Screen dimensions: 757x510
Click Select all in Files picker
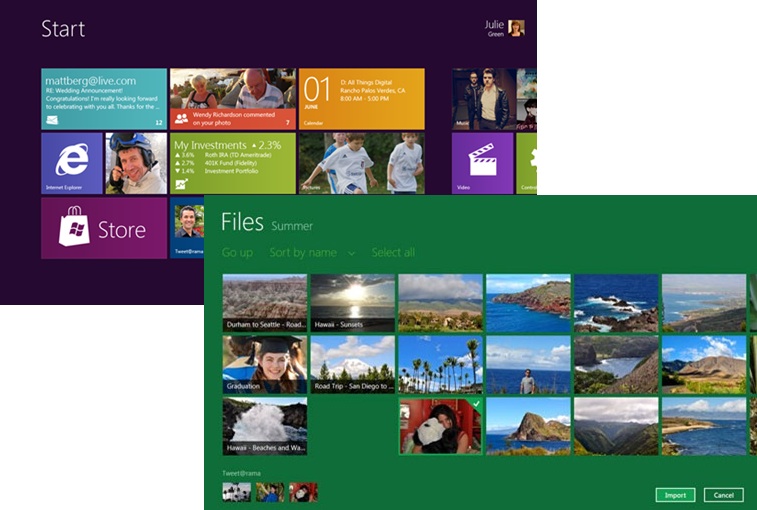393,252
